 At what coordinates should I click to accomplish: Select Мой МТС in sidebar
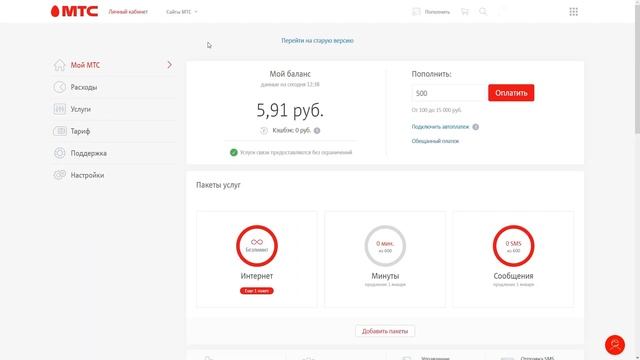[x=85, y=65]
